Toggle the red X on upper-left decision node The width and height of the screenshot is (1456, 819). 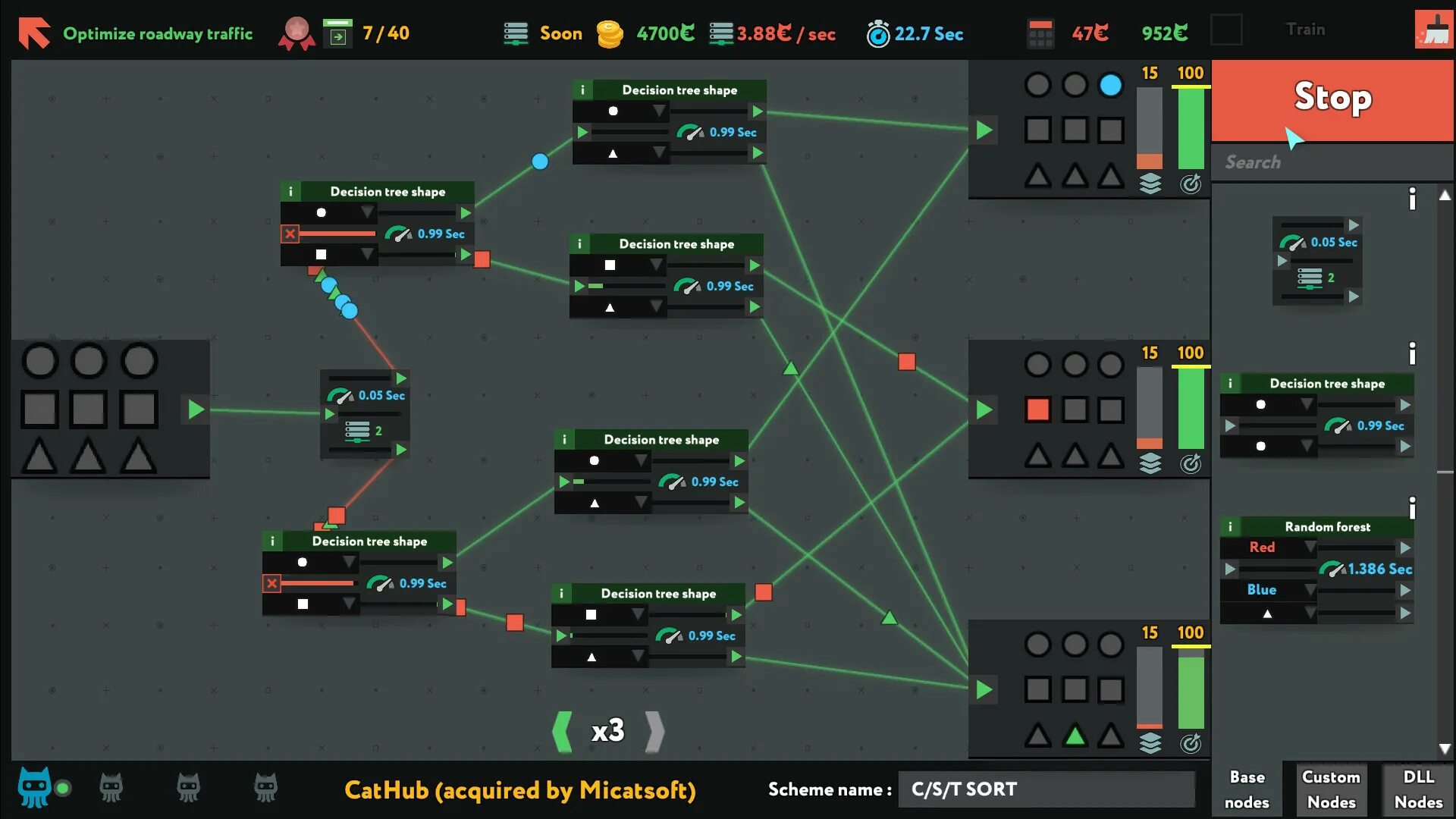click(290, 234)
